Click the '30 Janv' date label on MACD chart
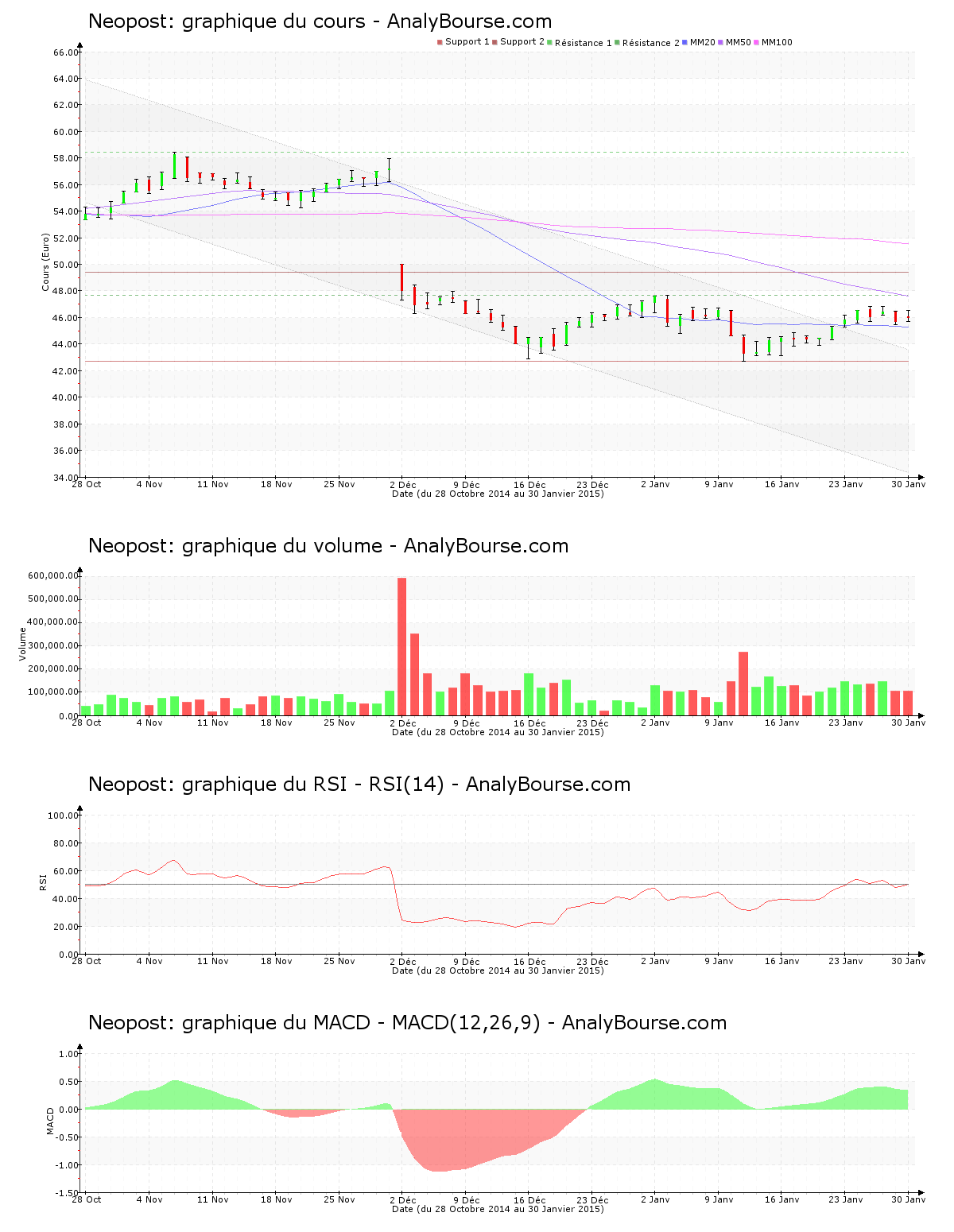This screenshot has height=1232, width=954. pos(909,1200)
